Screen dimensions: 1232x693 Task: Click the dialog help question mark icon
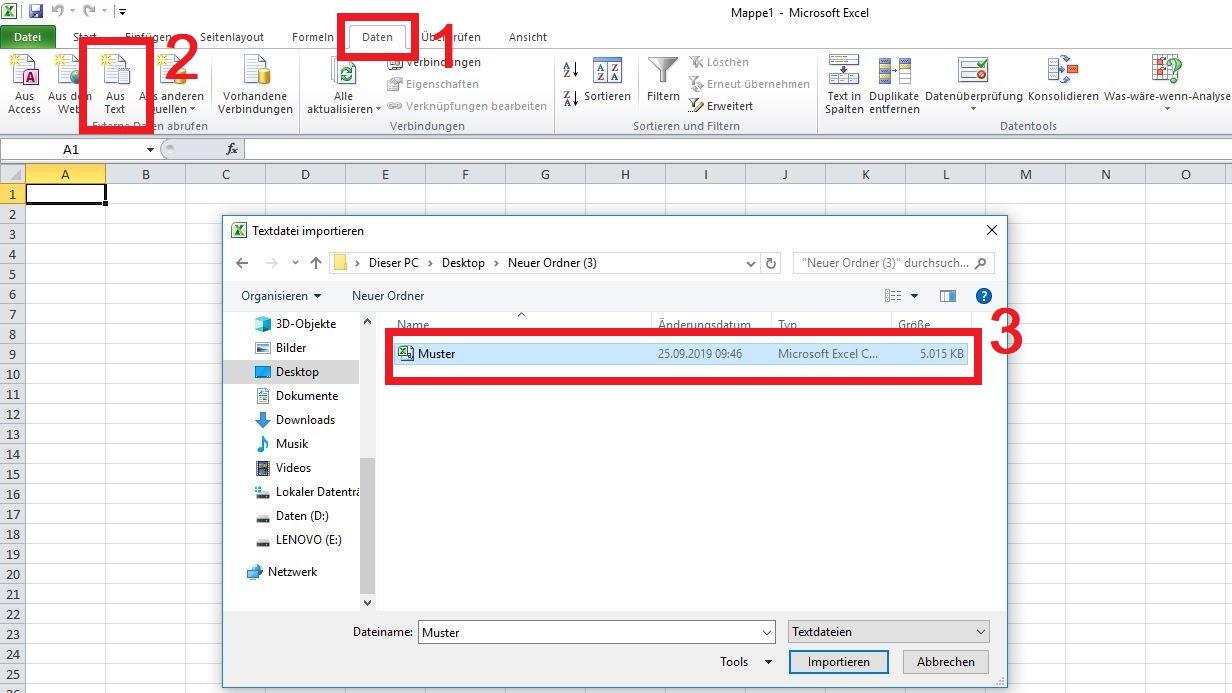coord(983,296)
